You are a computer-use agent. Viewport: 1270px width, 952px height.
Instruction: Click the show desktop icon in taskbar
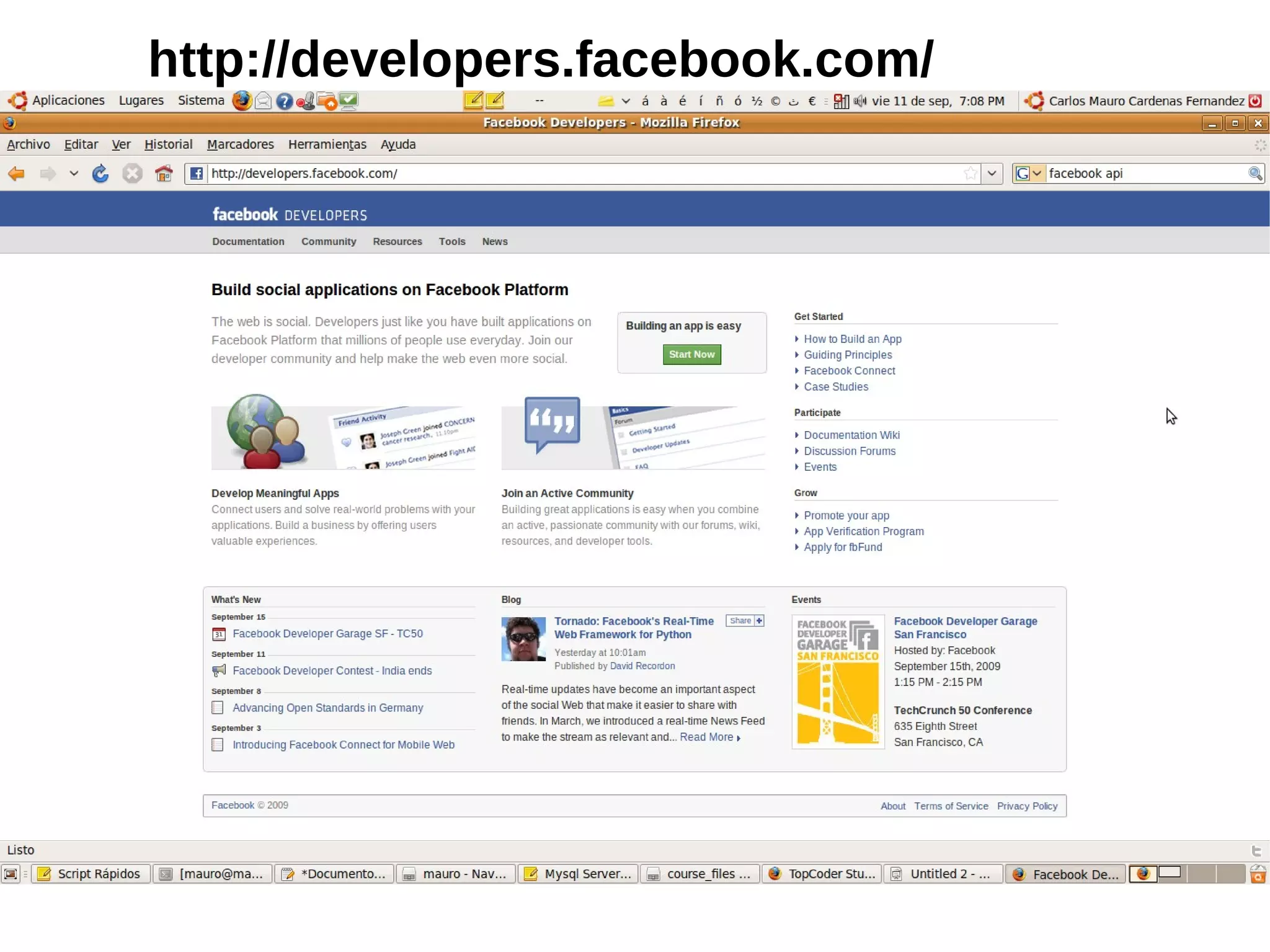(11, 874)
